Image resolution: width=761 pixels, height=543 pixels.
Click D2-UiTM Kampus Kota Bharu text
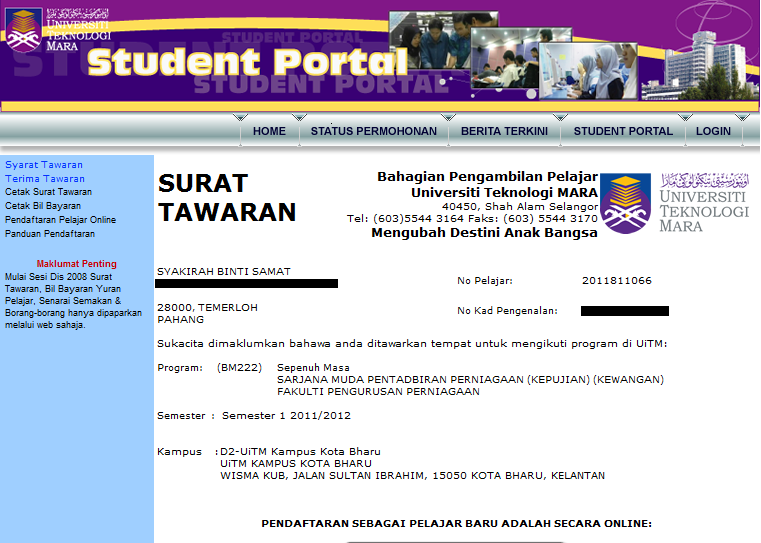click(x=300, y=452)
